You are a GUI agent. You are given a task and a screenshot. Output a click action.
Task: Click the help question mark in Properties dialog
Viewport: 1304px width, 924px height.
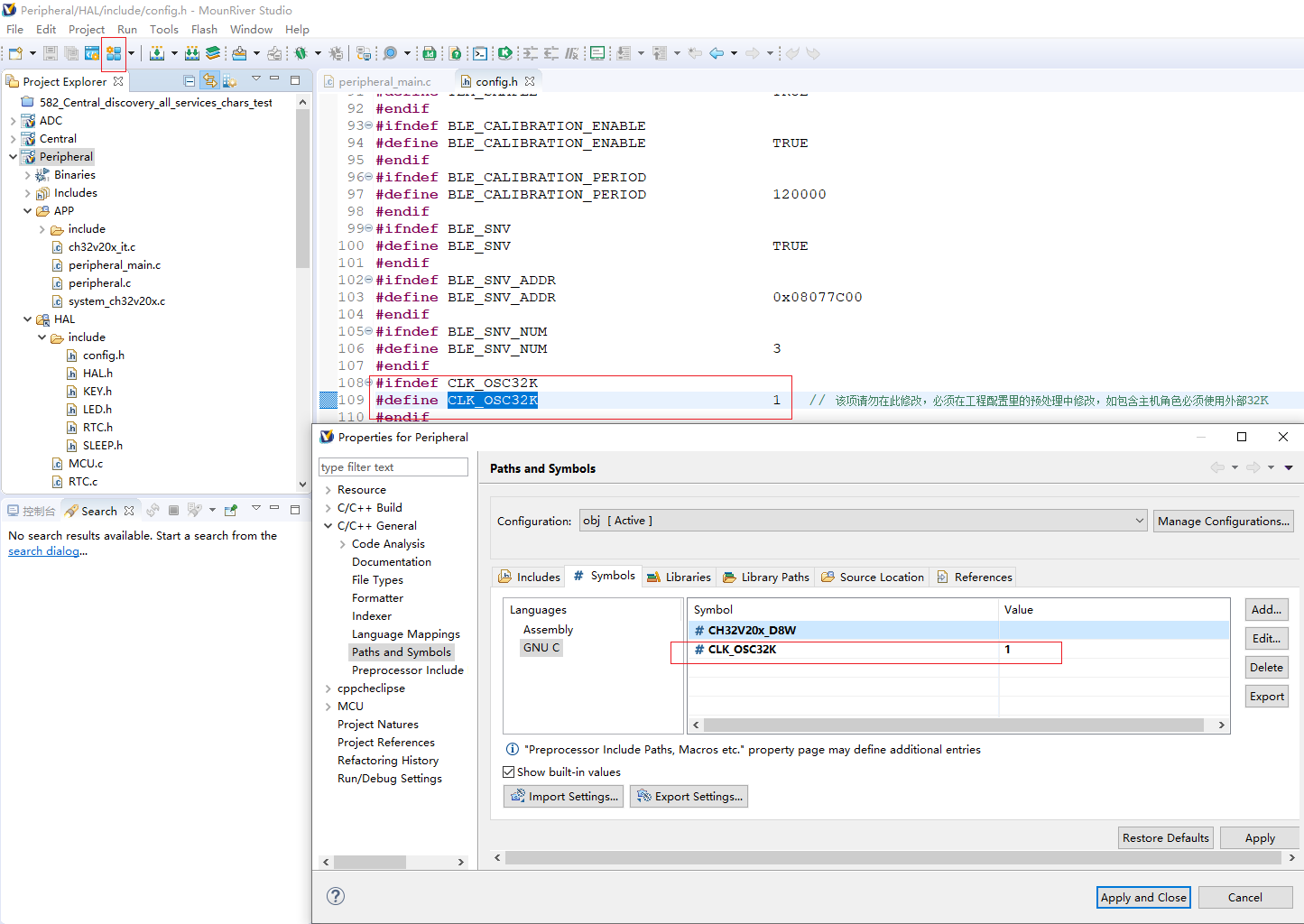pos(336,896)
